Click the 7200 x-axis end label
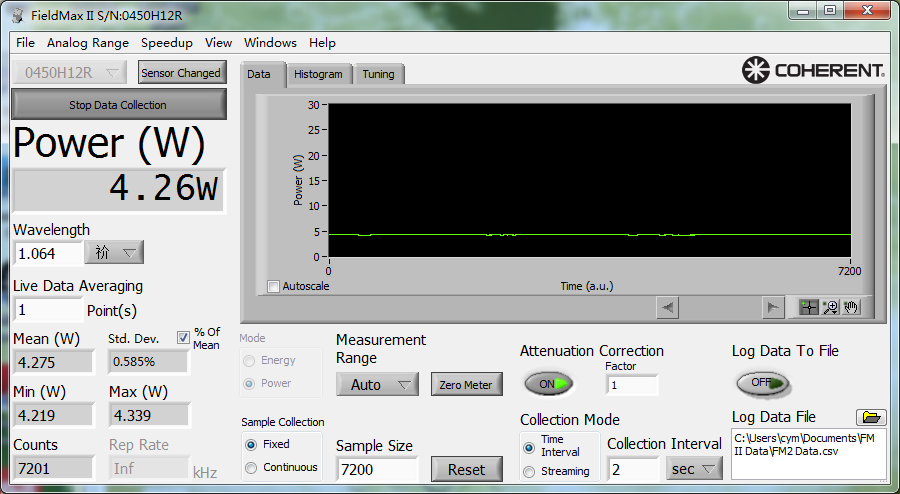The height and width of the screenshot is (494, 900). tap(849, 271)
